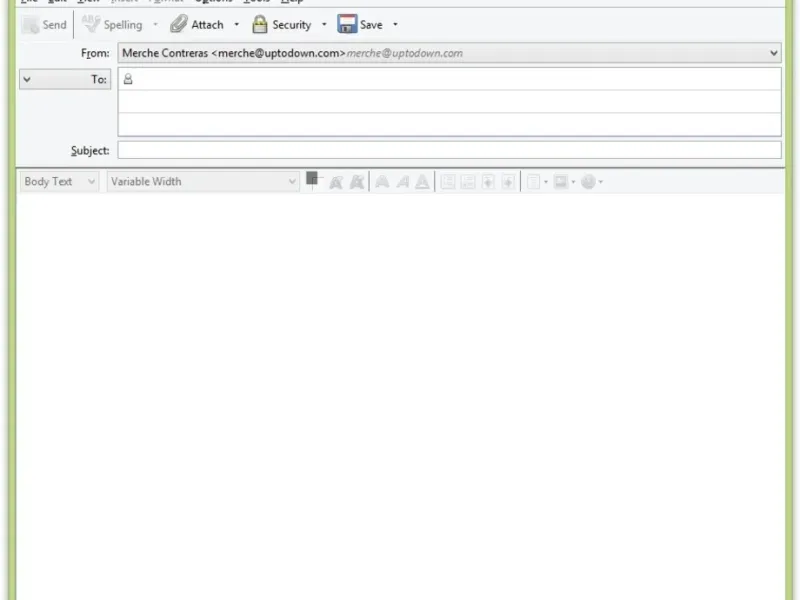The height and width of the screenshot is (600, 800).
Task: Outdent the text
Action: pyautogui.click(x=488, y=182)
